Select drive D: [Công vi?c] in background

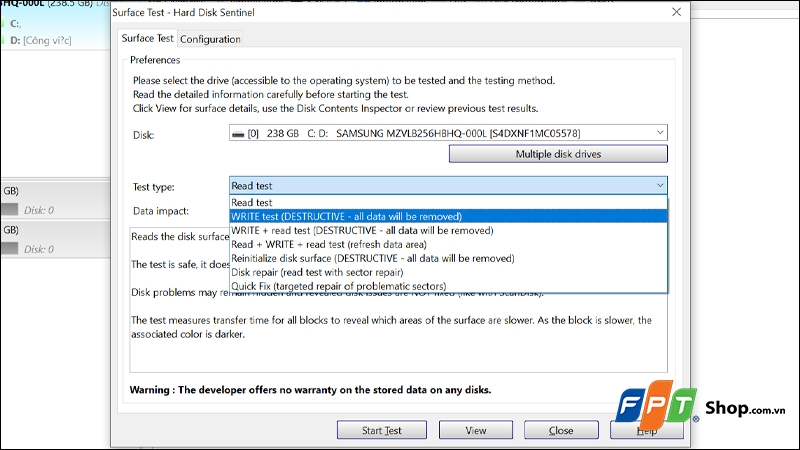pyautogui.click(x=41, y=40)
